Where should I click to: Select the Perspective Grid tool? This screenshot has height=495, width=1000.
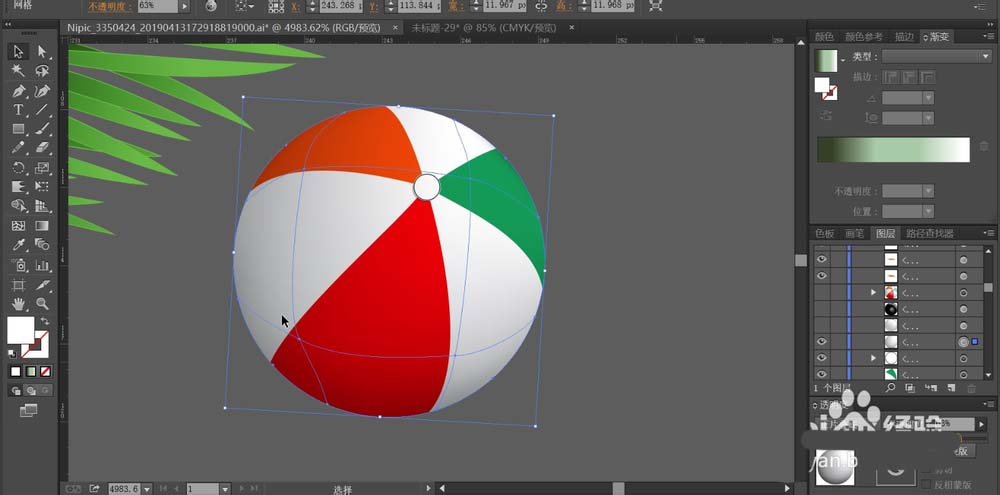tap(42, 206)
